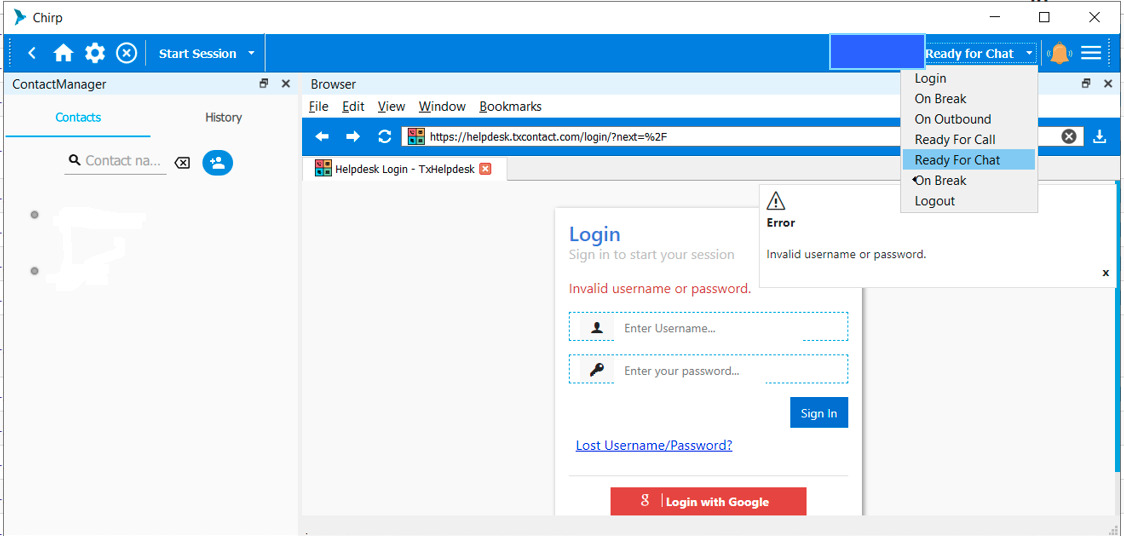Close the ContactManager panel
1124x536 pixels.
285,84
